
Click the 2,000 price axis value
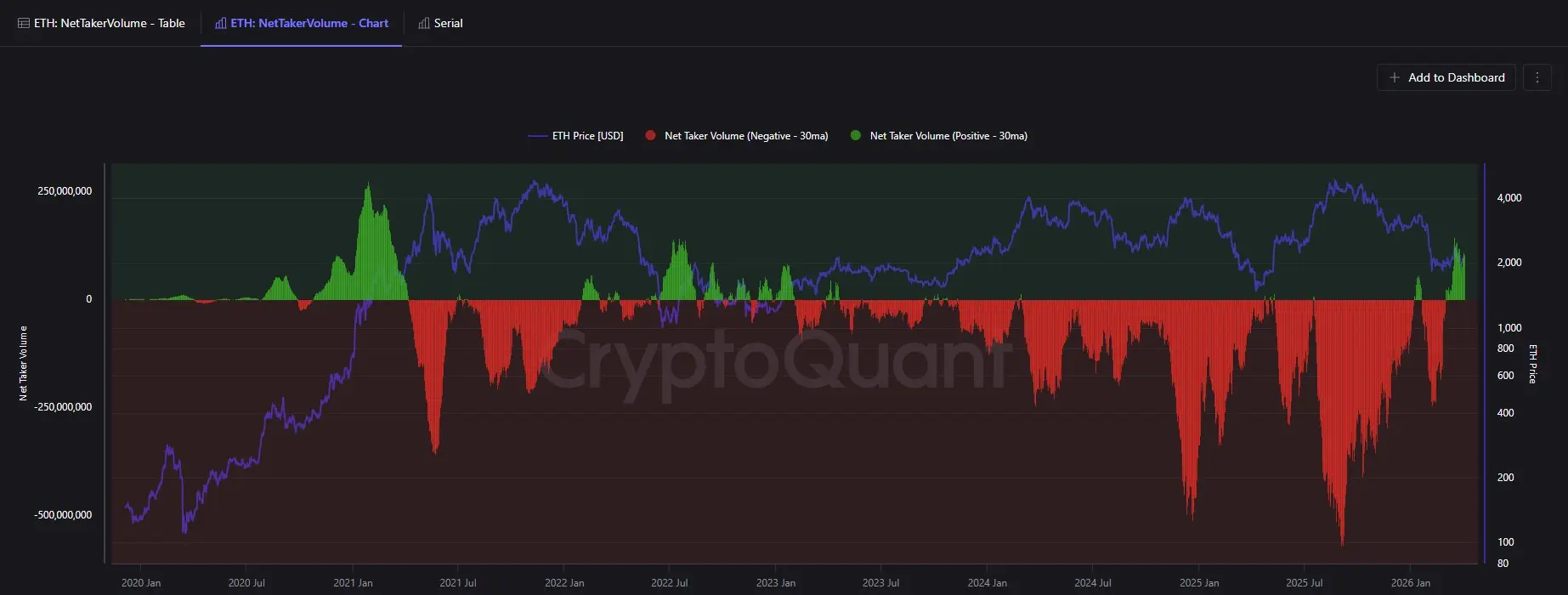1509,263
